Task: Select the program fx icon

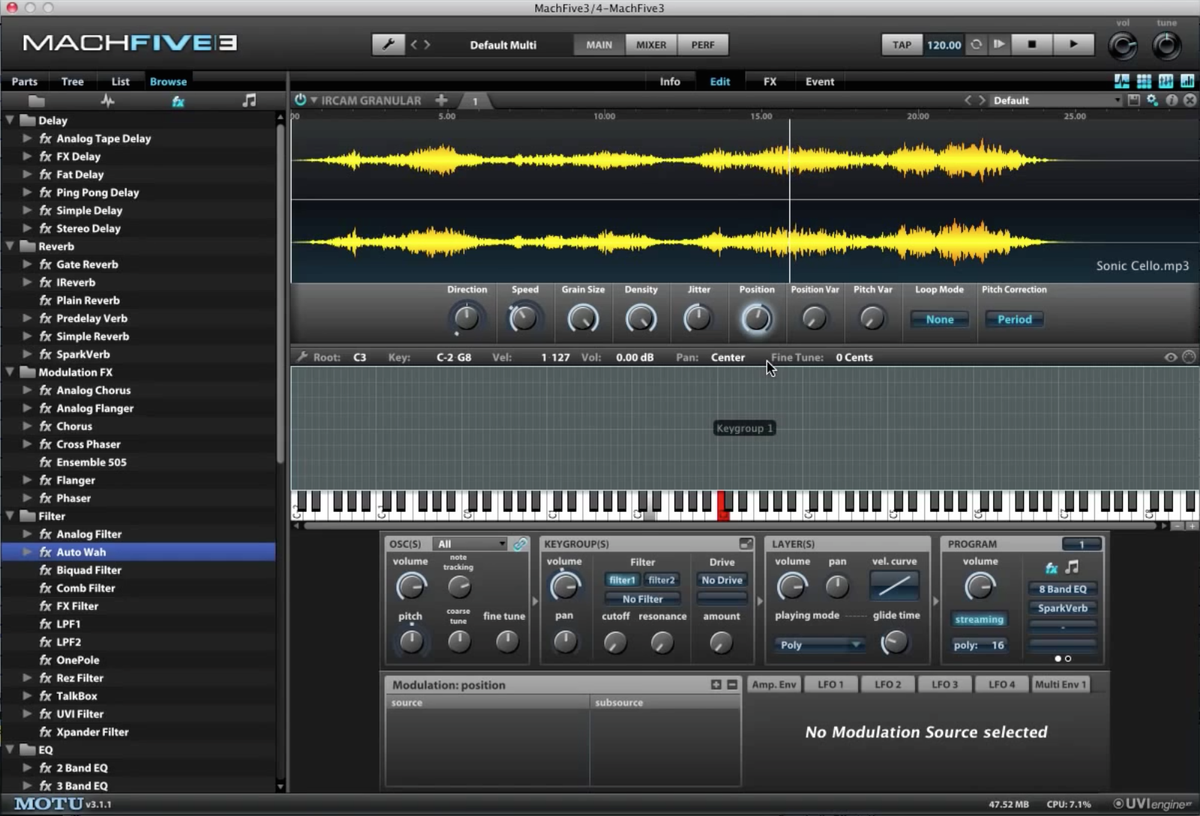Action: click(x=1051, y=568)
